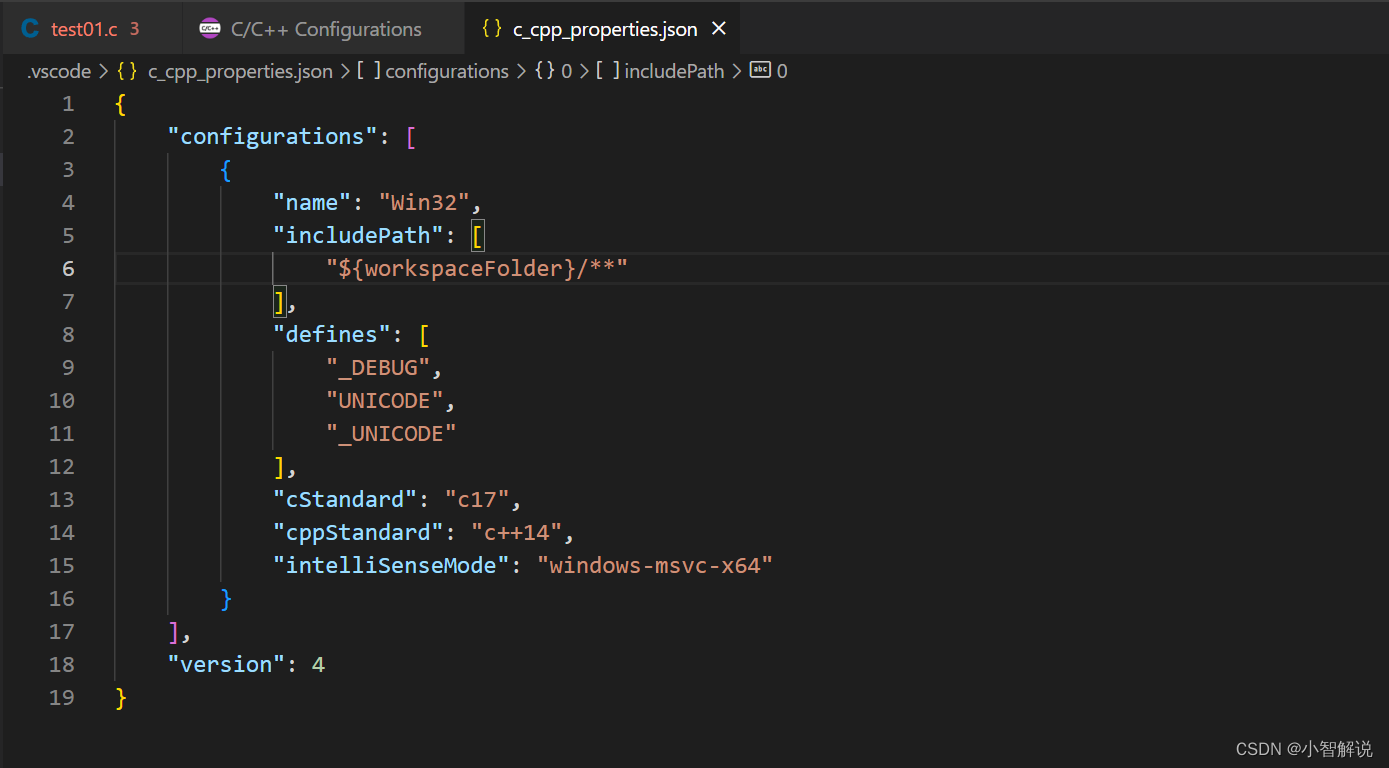The image size is (1389, 768).
Task: Open the configurations breadcrumb dropdown
Action: tap(447, 71)
